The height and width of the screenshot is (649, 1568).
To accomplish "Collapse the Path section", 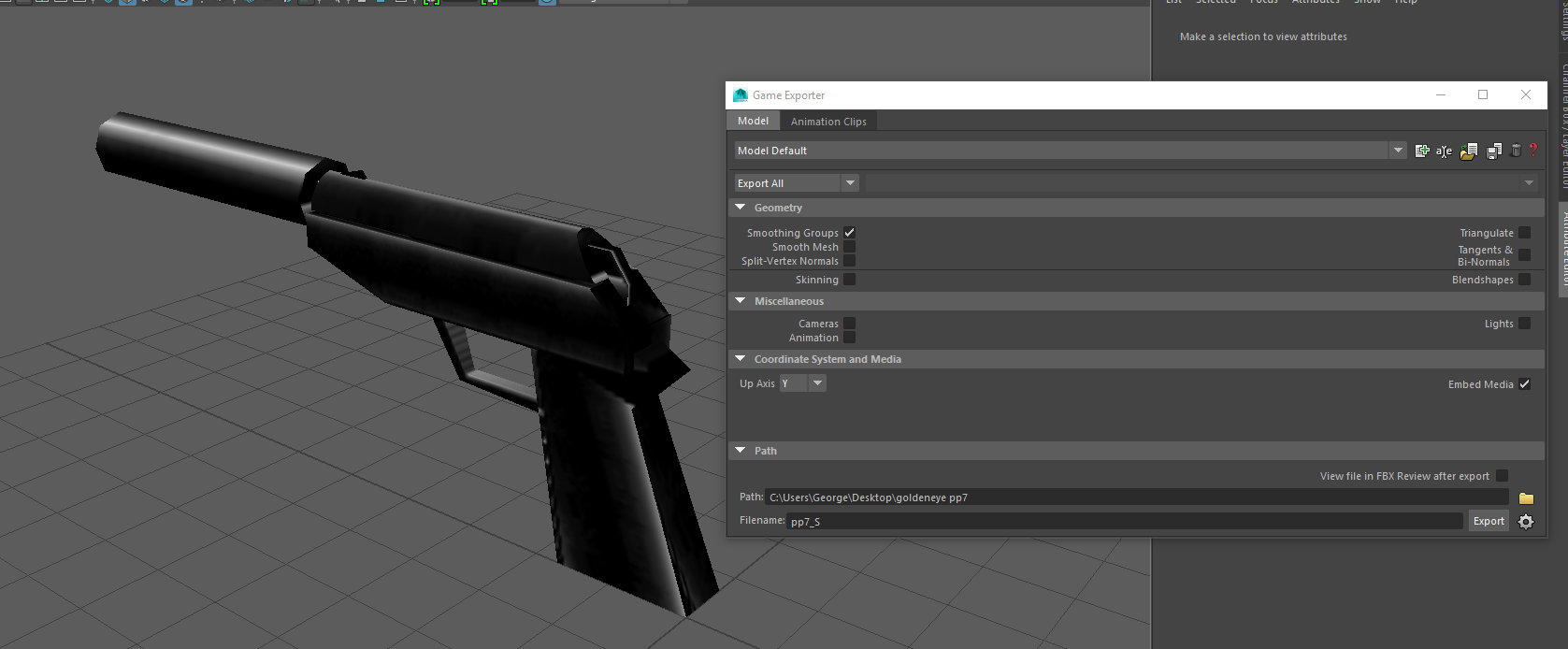I will point(741,451).
